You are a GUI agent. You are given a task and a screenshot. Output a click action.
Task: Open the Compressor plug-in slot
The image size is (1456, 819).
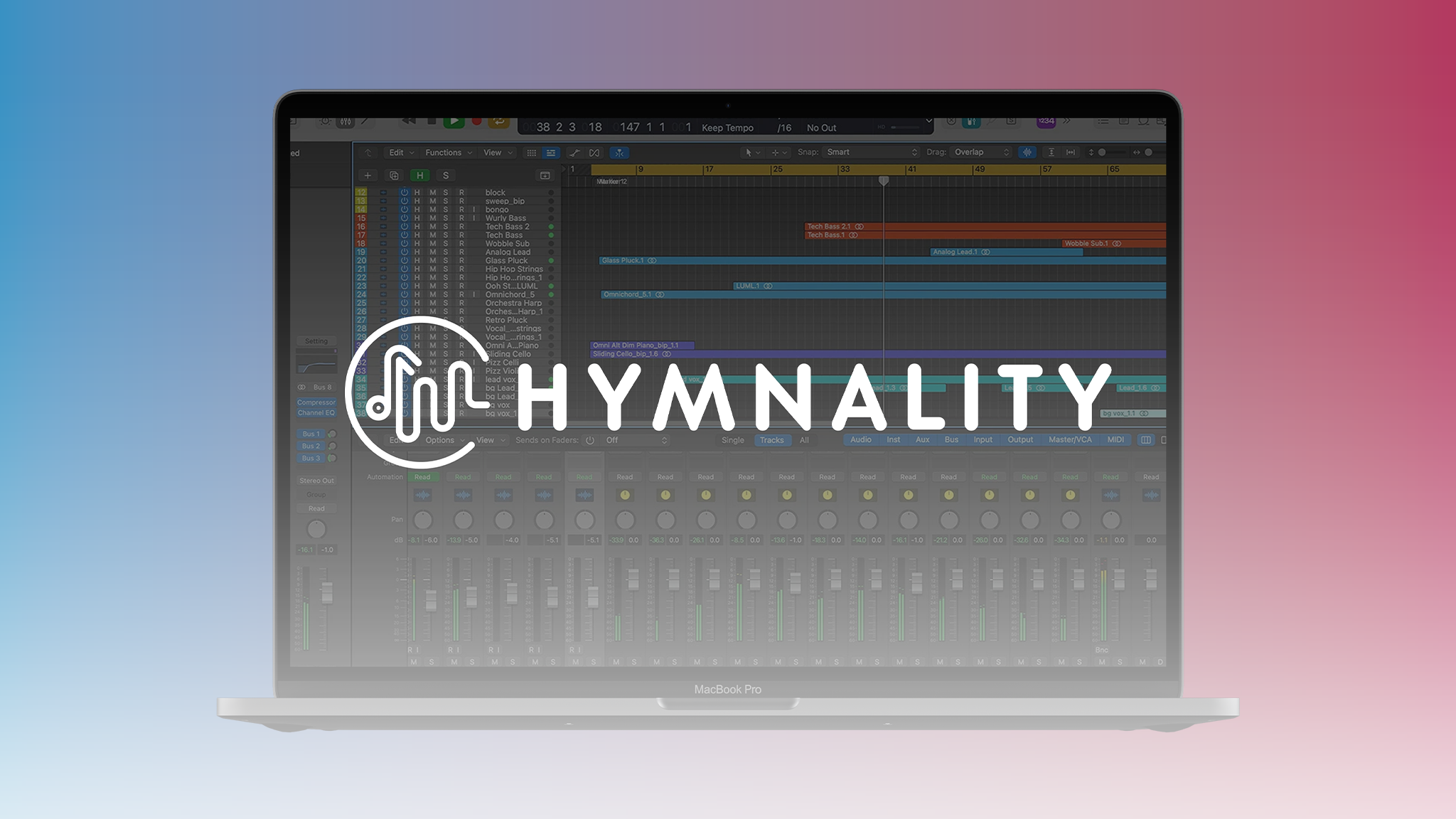coord(316,402)
